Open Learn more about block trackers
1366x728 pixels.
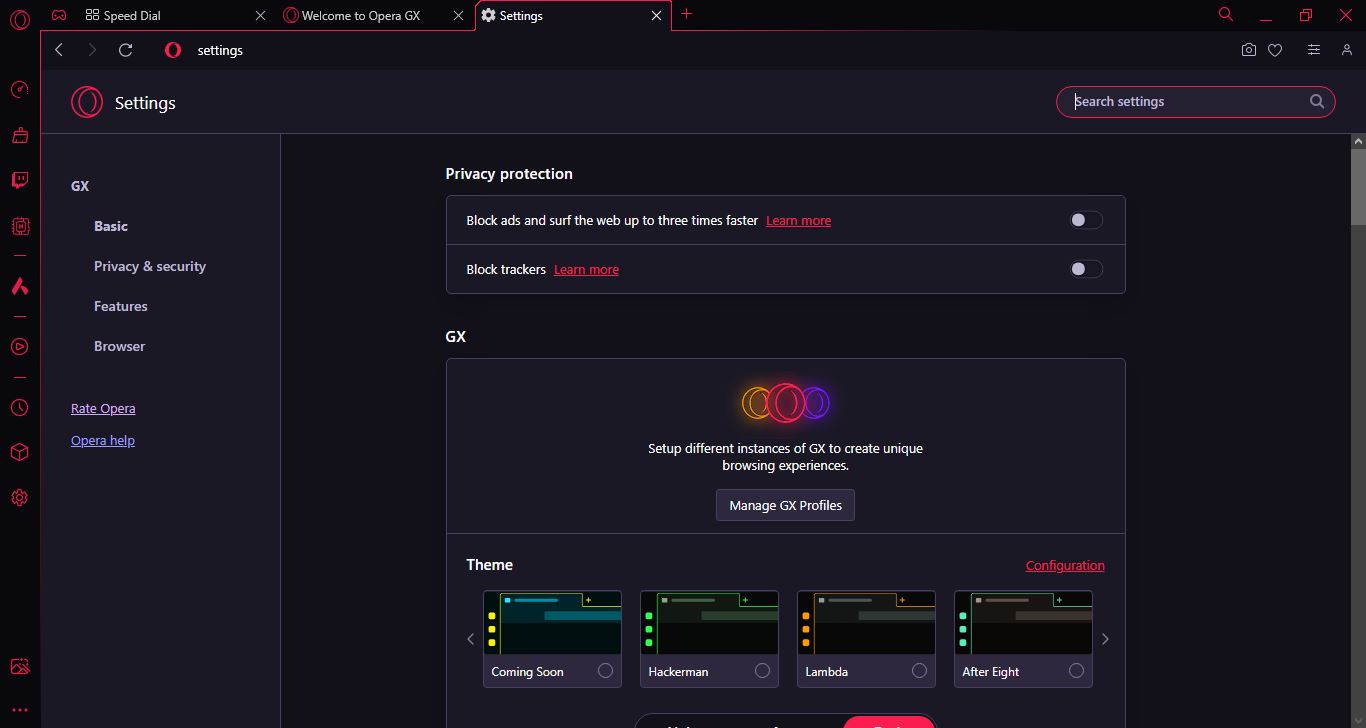[586, 269]
